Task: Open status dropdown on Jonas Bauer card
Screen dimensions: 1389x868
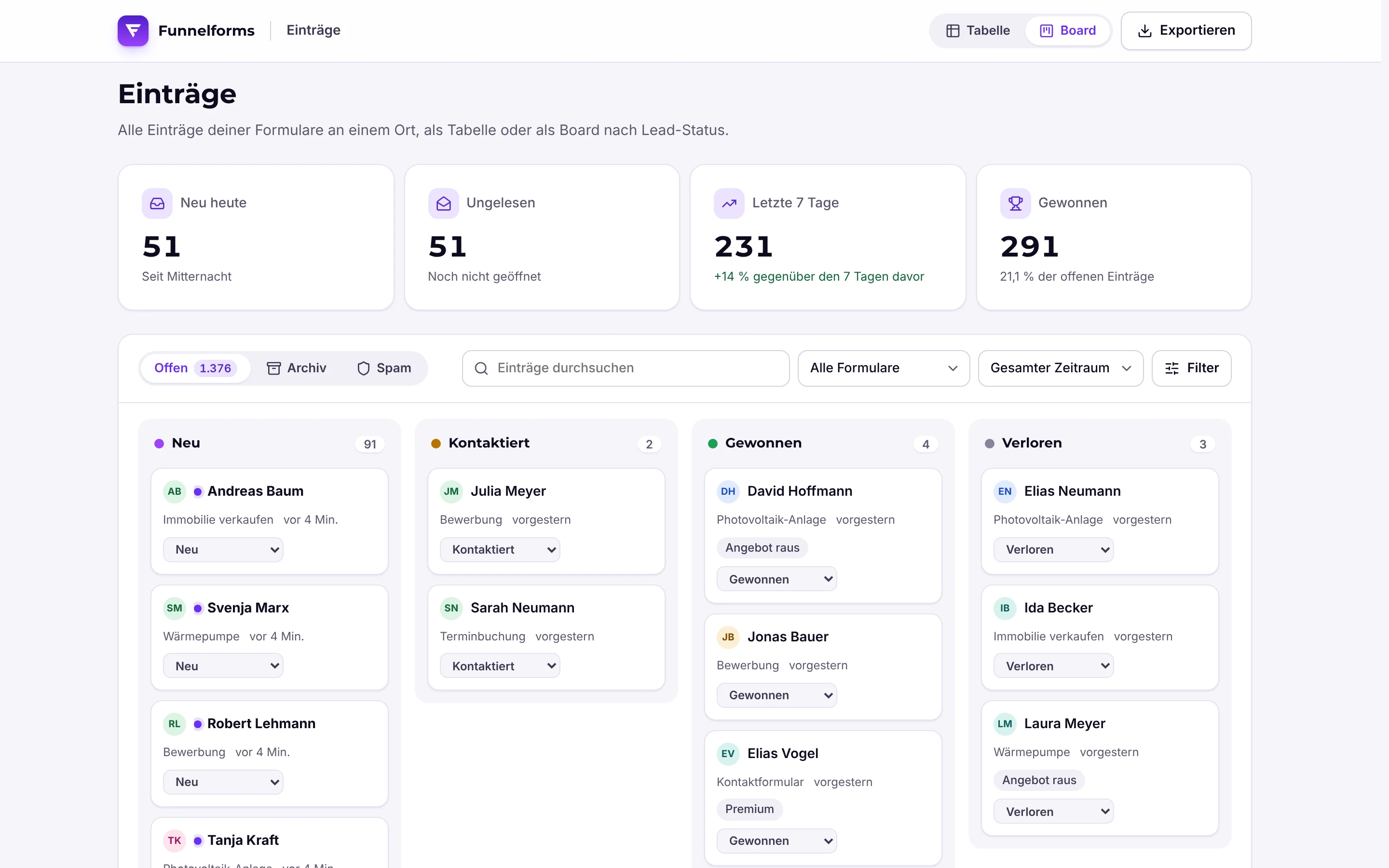Action: pyautogui.click(x=776, y=695)
